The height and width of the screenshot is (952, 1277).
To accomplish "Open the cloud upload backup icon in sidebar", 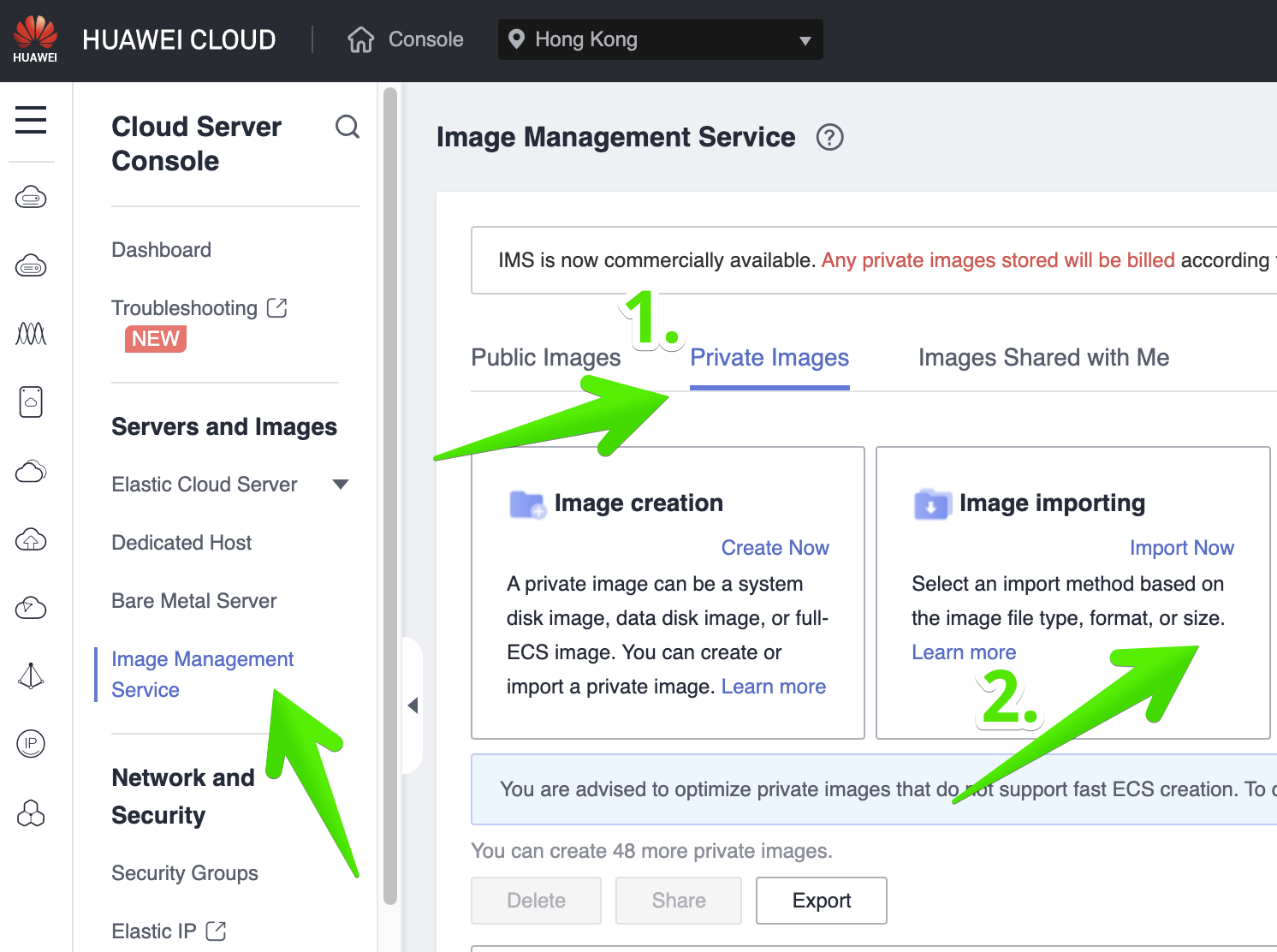I will click(x=31, y=539).
